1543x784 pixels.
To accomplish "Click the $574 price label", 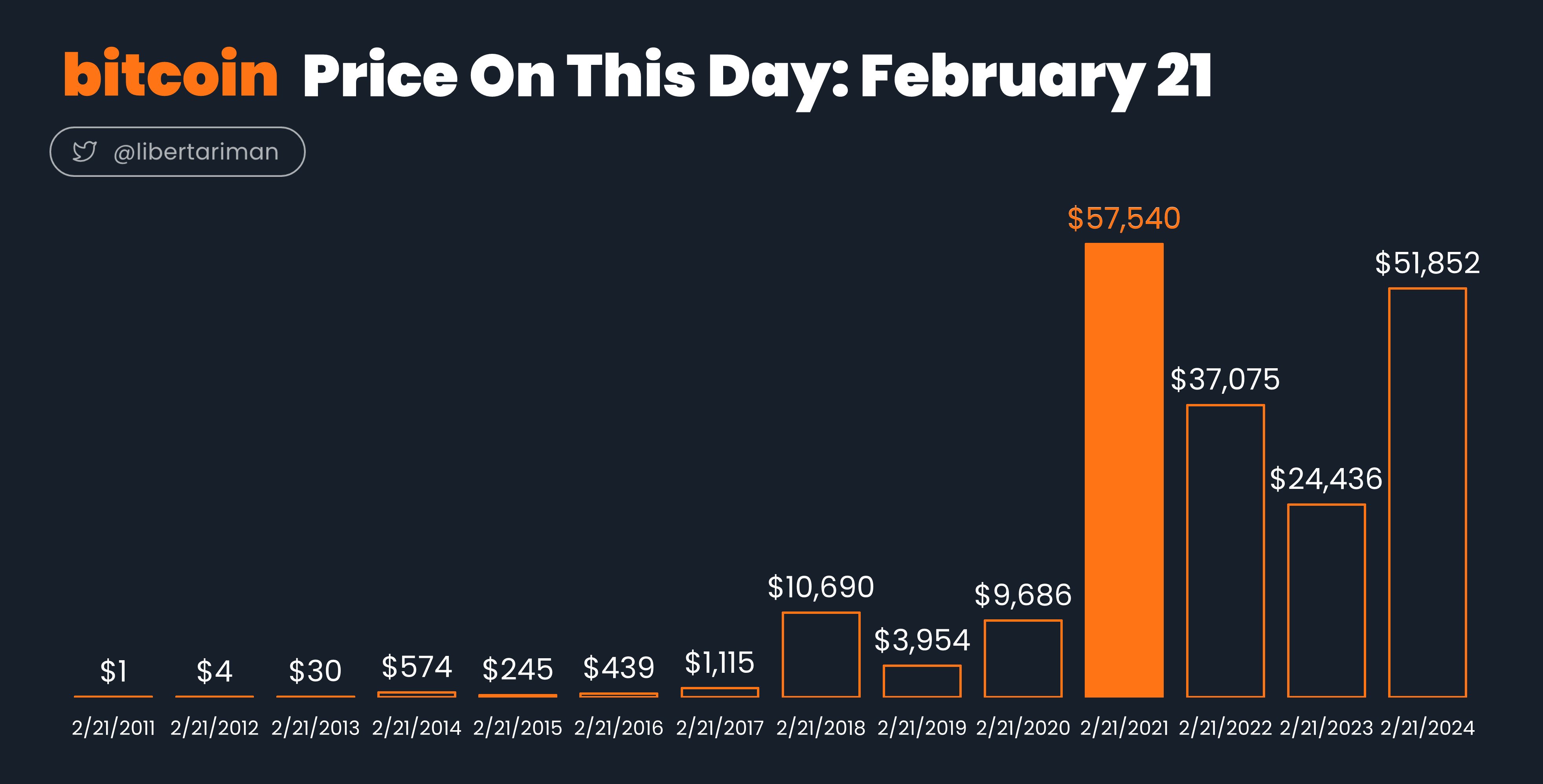I will (x=417, y=666).
